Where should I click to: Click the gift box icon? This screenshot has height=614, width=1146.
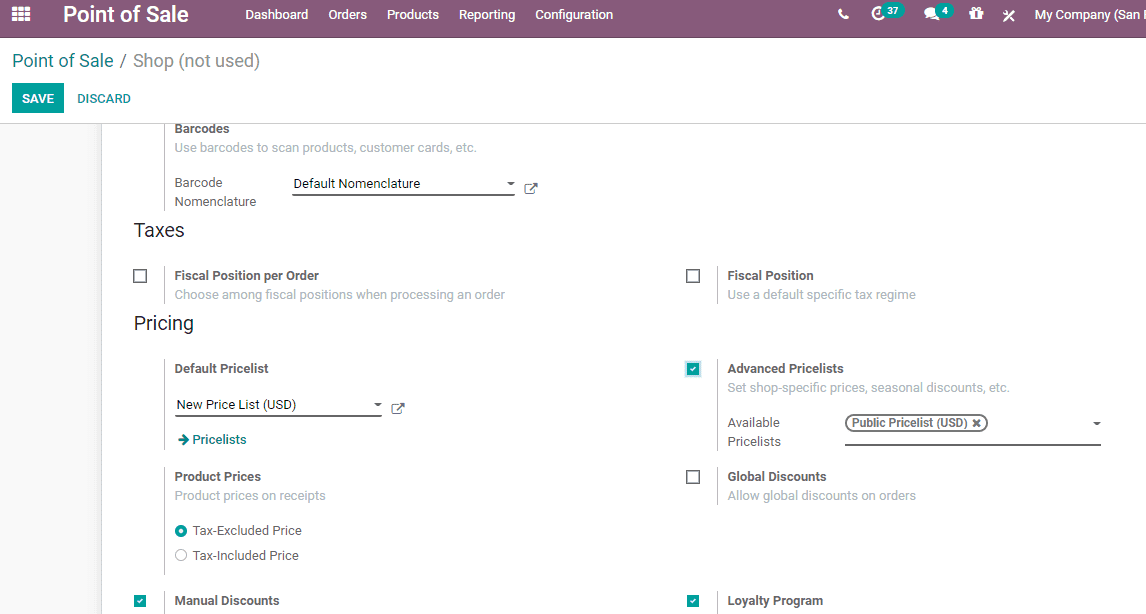point(976,14)
